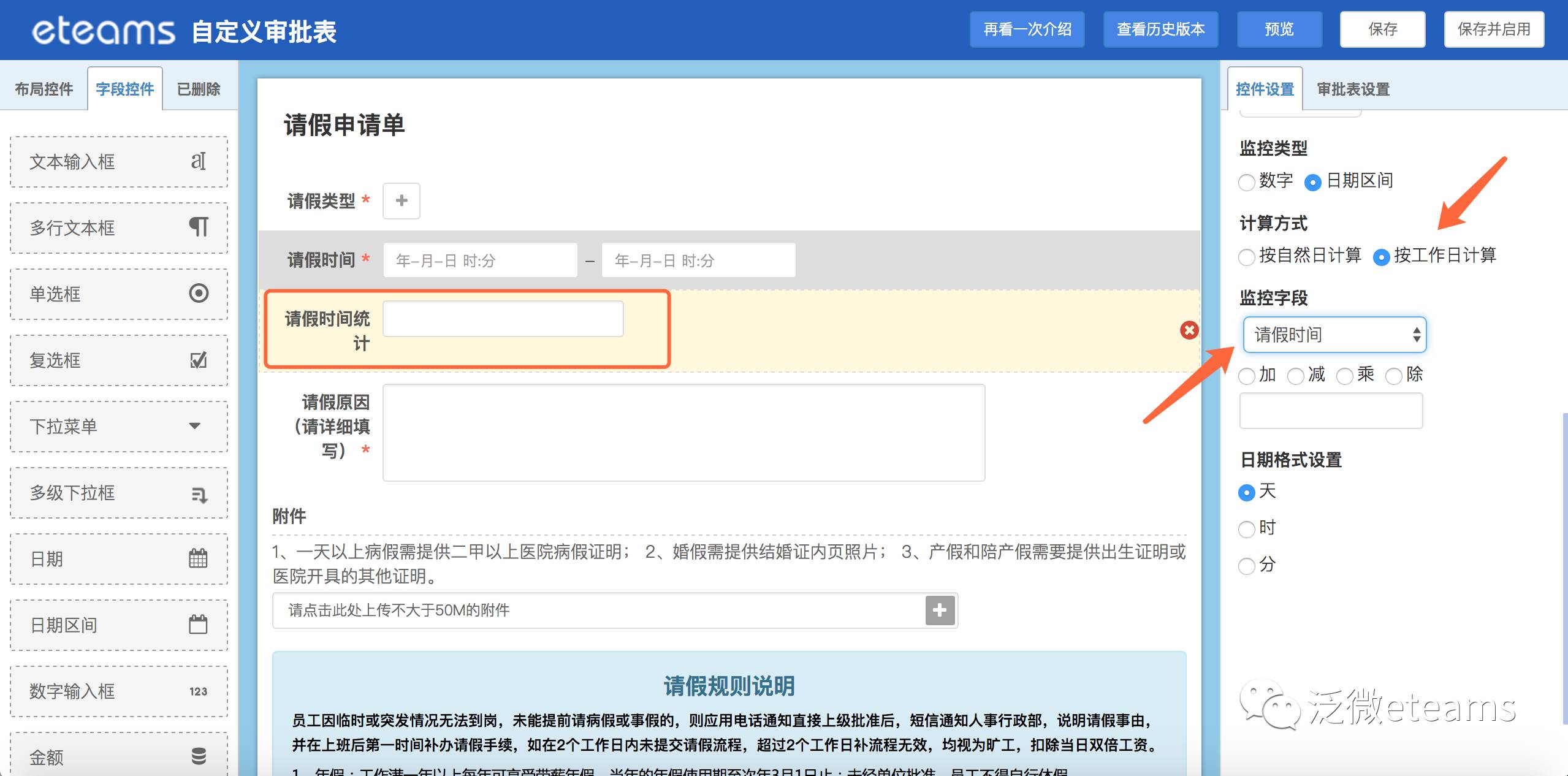Image resolution: width=1568 pixels, height=776 pixels.
Task: Click the date calendar control icon
Action: [198, 558]
